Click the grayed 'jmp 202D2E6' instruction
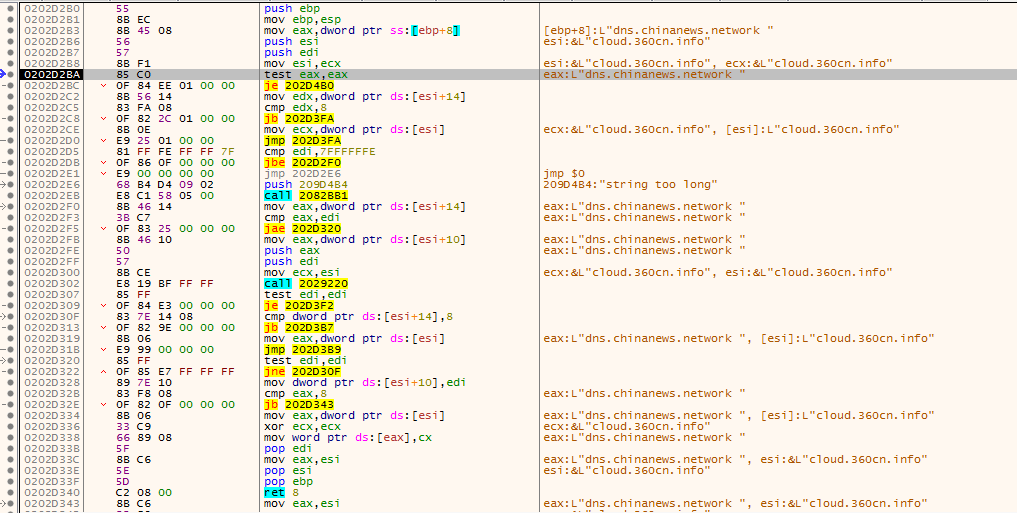This screenshot has height=513, width=1017. (302, 174)
